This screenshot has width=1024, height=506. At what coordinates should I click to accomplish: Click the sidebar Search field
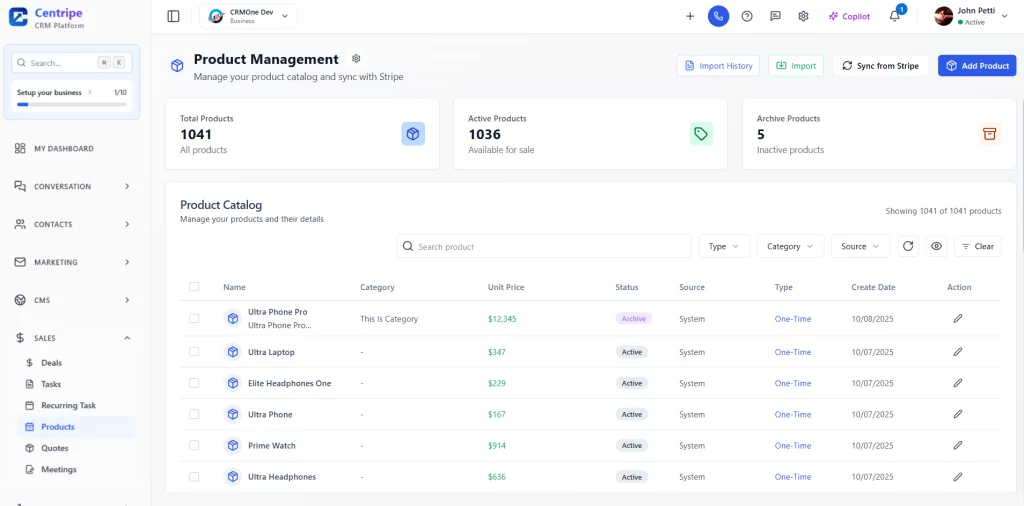pyautogui.click(x=72, y=63)
